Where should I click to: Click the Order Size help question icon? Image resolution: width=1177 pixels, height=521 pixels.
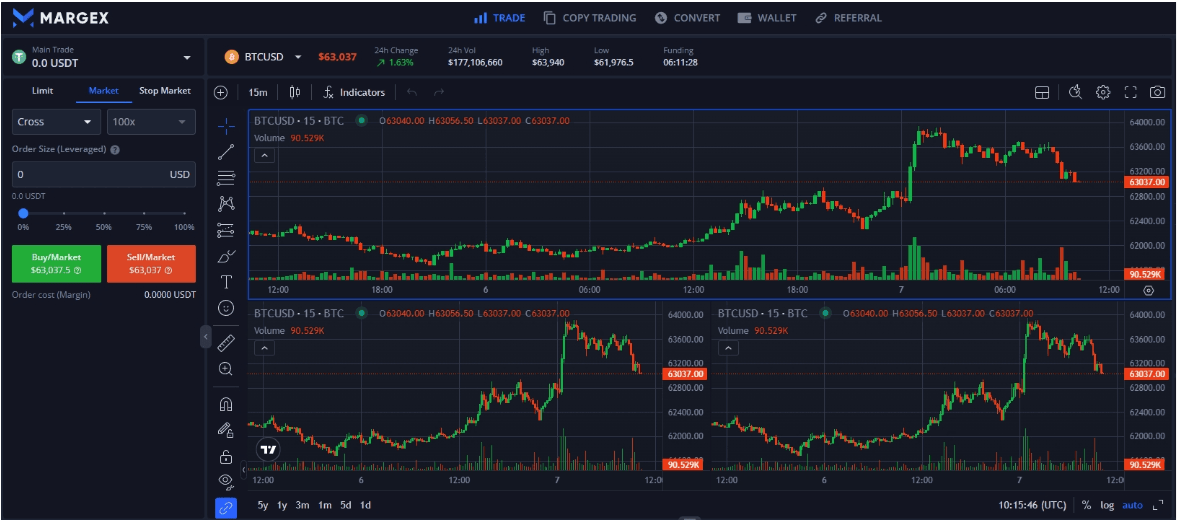pos(115,149)
